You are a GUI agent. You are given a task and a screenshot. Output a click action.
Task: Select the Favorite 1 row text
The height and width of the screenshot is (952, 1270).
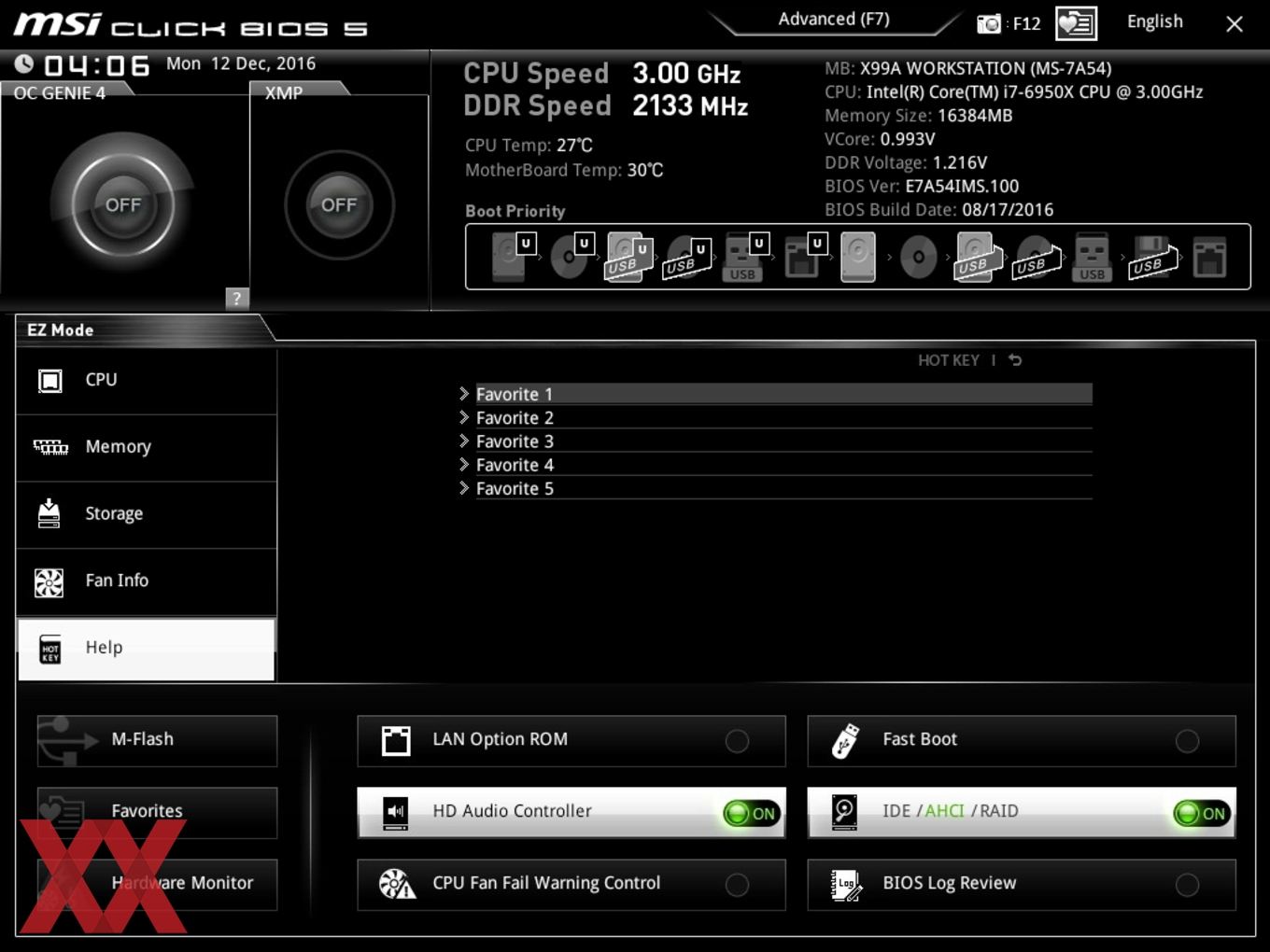515,394
